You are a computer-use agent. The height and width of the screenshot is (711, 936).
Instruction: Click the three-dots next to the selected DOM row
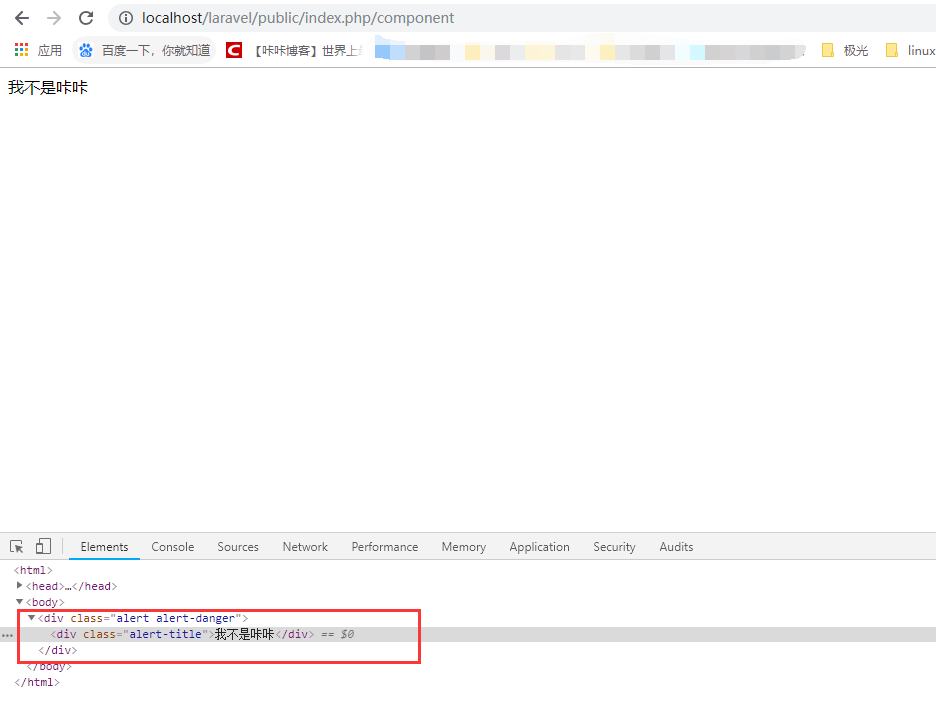(7, 636)
